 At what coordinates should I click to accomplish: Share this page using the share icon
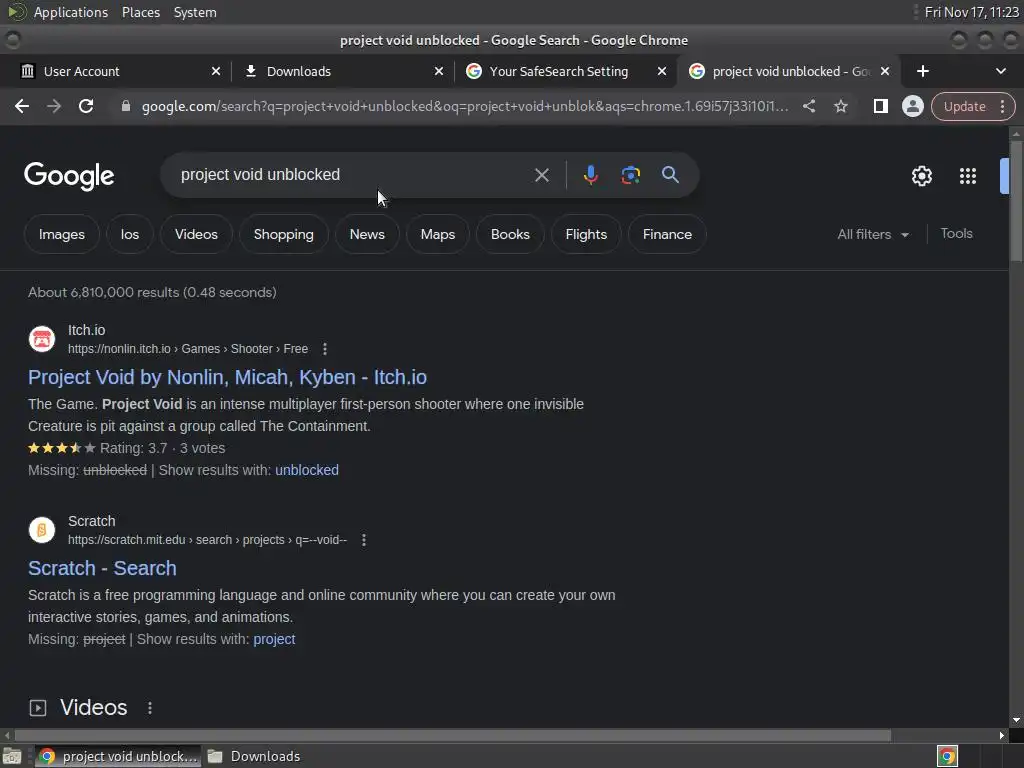pyautogui.click(x=808, y=106)
